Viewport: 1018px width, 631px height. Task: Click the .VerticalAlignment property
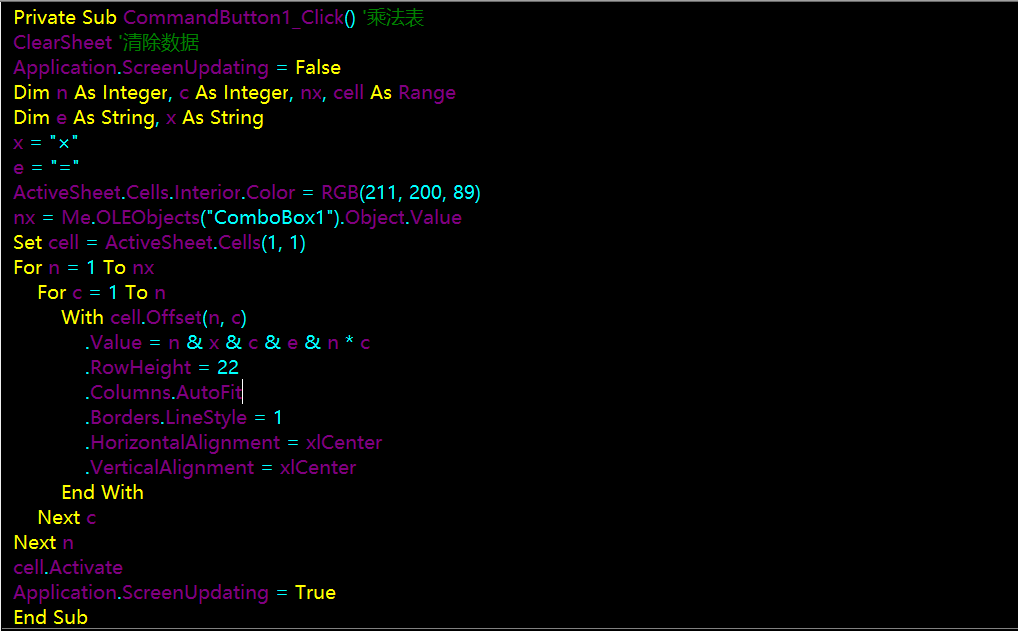tap(170, 468)
